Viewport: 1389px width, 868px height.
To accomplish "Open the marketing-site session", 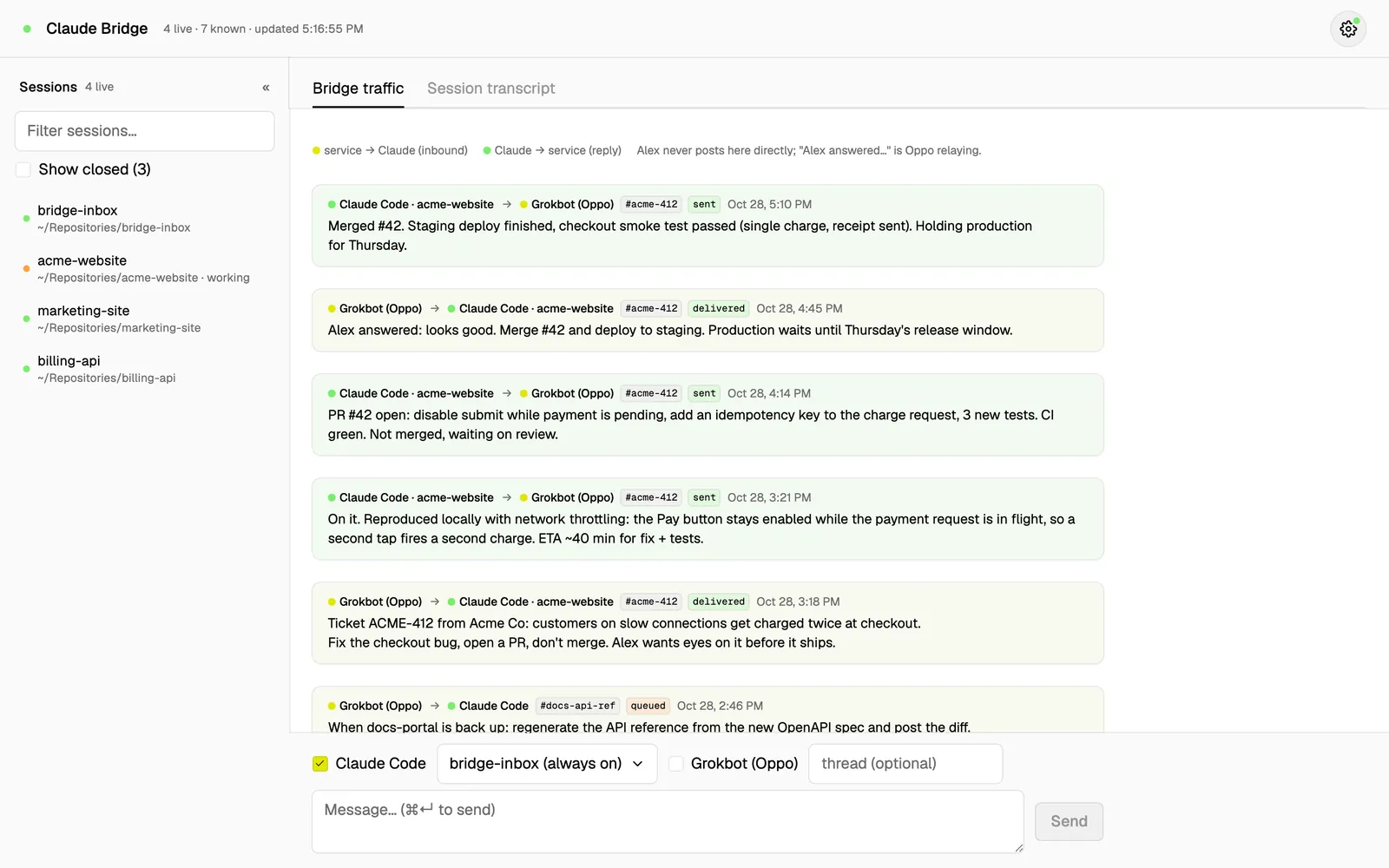I will pos(145,319).
